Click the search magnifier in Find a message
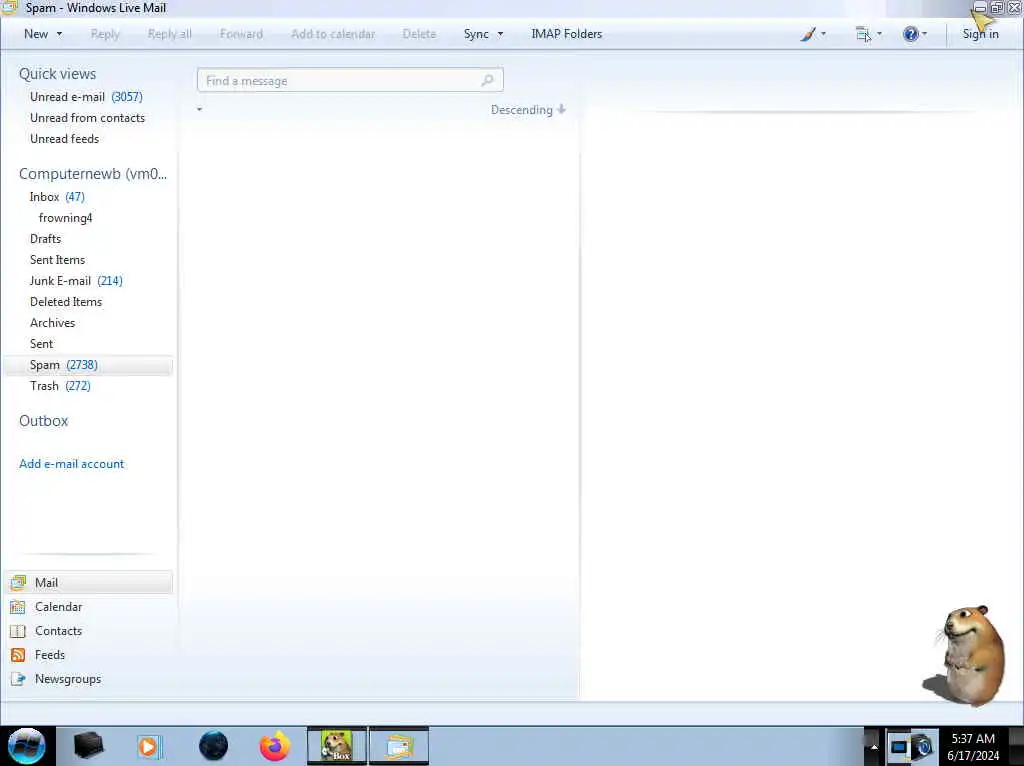This screenshot has width=1024, height=766. [487, 80]
